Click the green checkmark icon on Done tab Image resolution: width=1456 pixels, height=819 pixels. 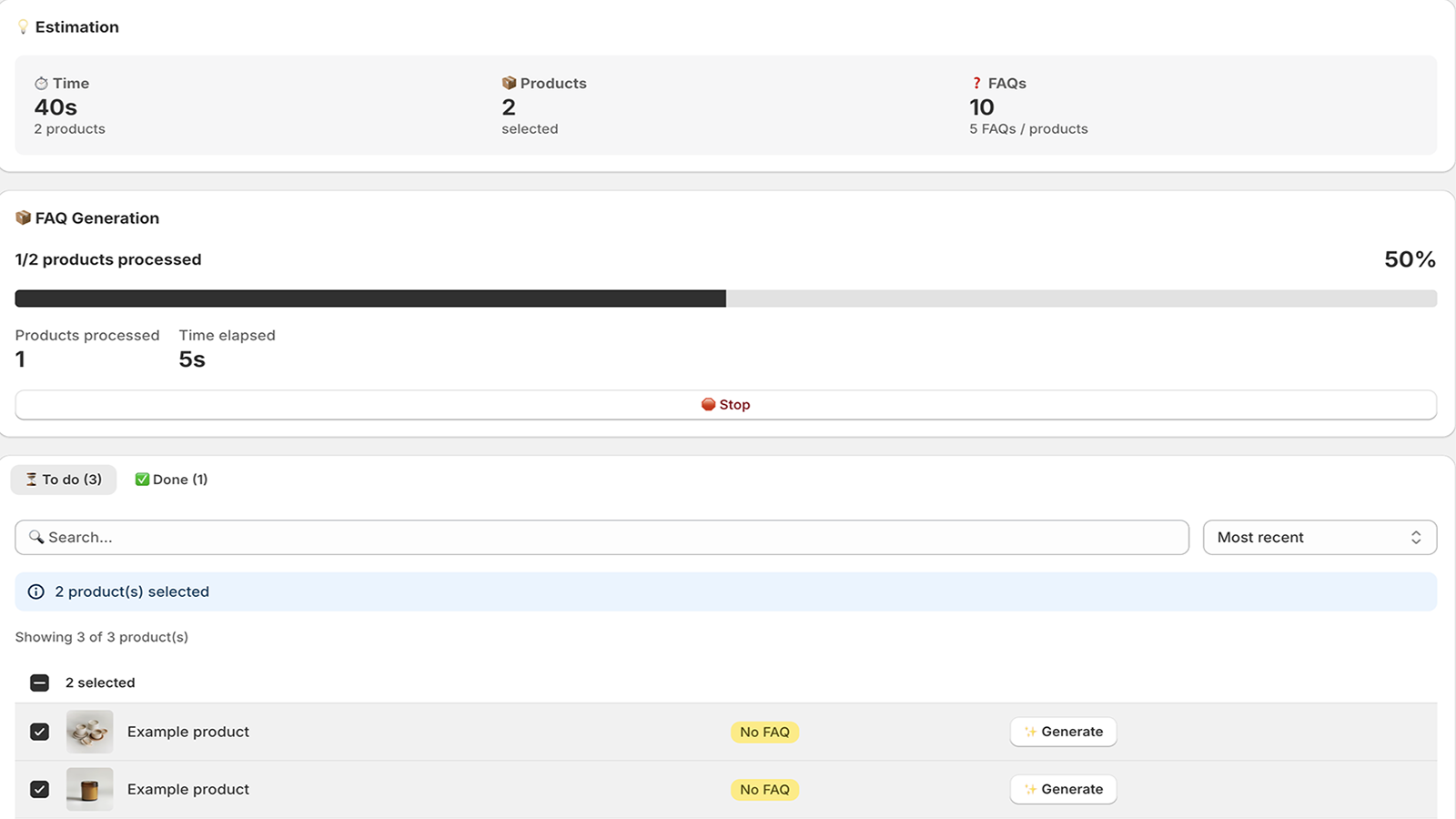(143, 479)
